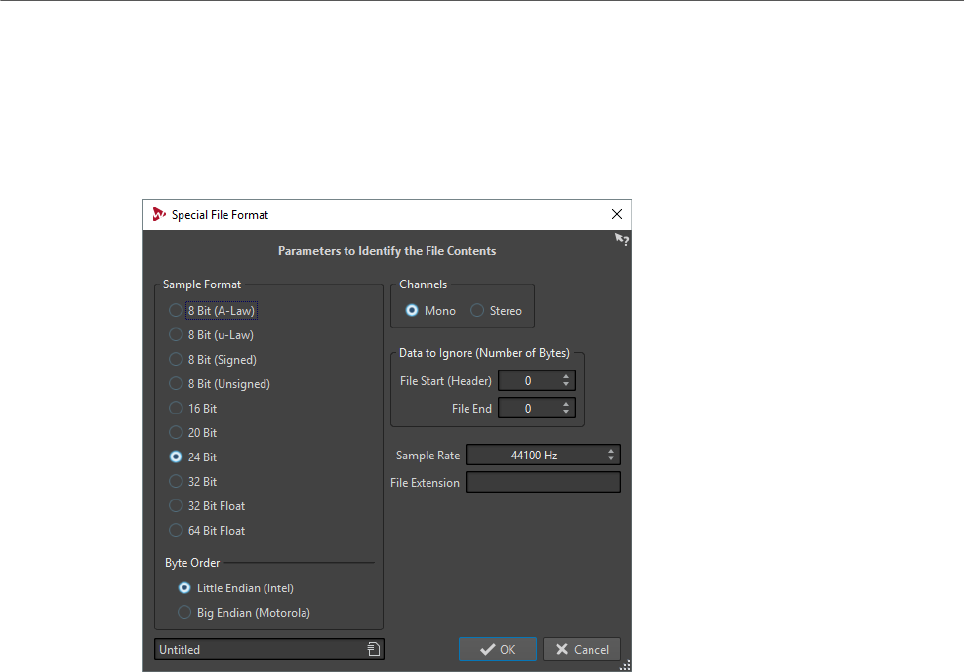This screenshot has height=672, width=965.
Task: Choose 8 Bit (Signed) format
Action: 213,359
